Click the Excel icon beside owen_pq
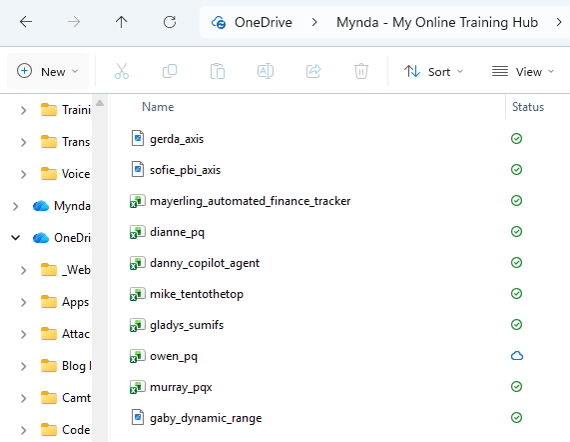Viewport: 570px width, 442px height. pyautogui.click(x=138, y=356)
